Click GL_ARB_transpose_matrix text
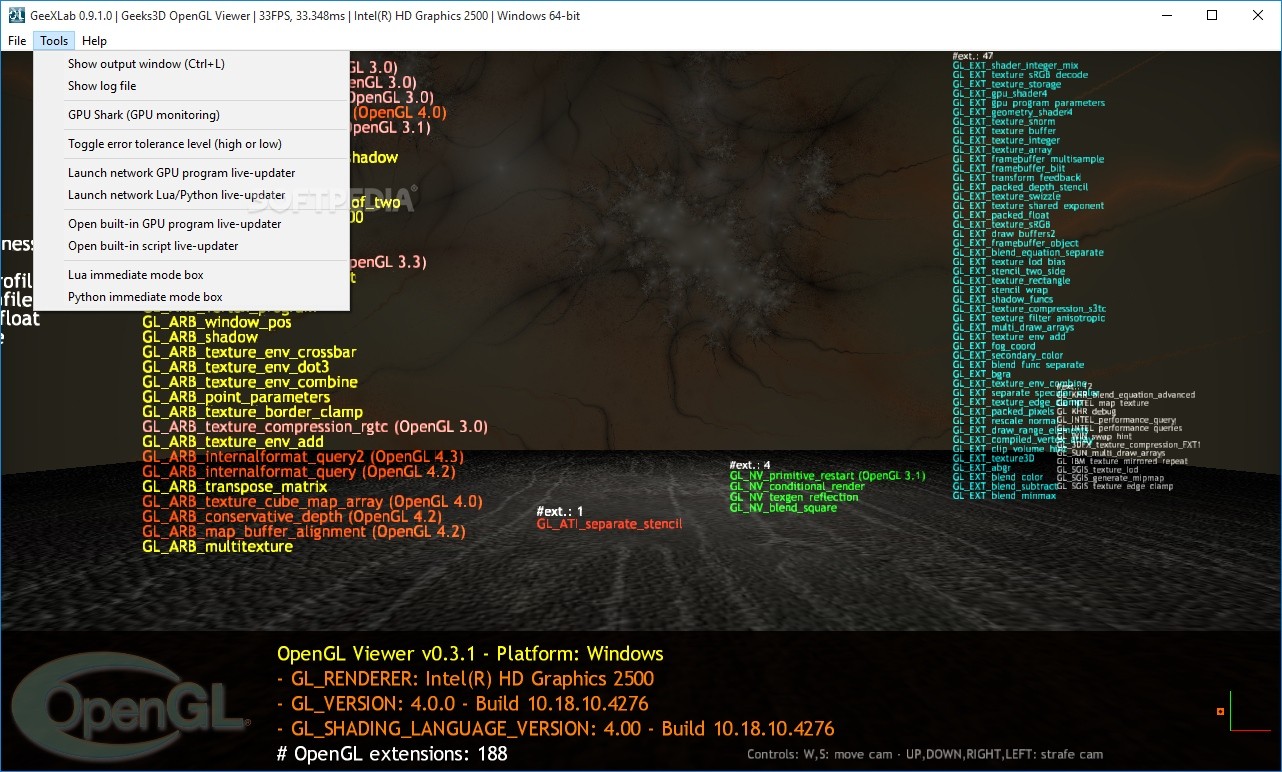Screen dimensions: 1282x772 234,487
